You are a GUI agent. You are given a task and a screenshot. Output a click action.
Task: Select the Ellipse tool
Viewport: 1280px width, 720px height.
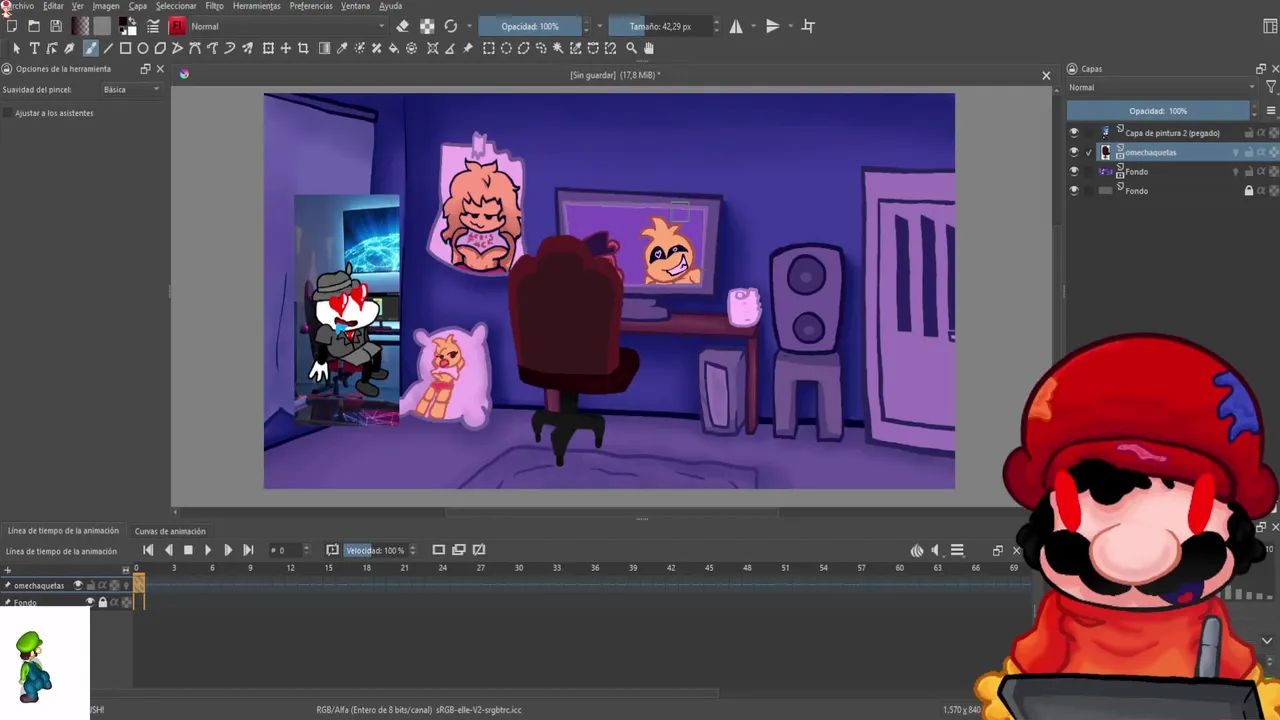click(143, 48)
